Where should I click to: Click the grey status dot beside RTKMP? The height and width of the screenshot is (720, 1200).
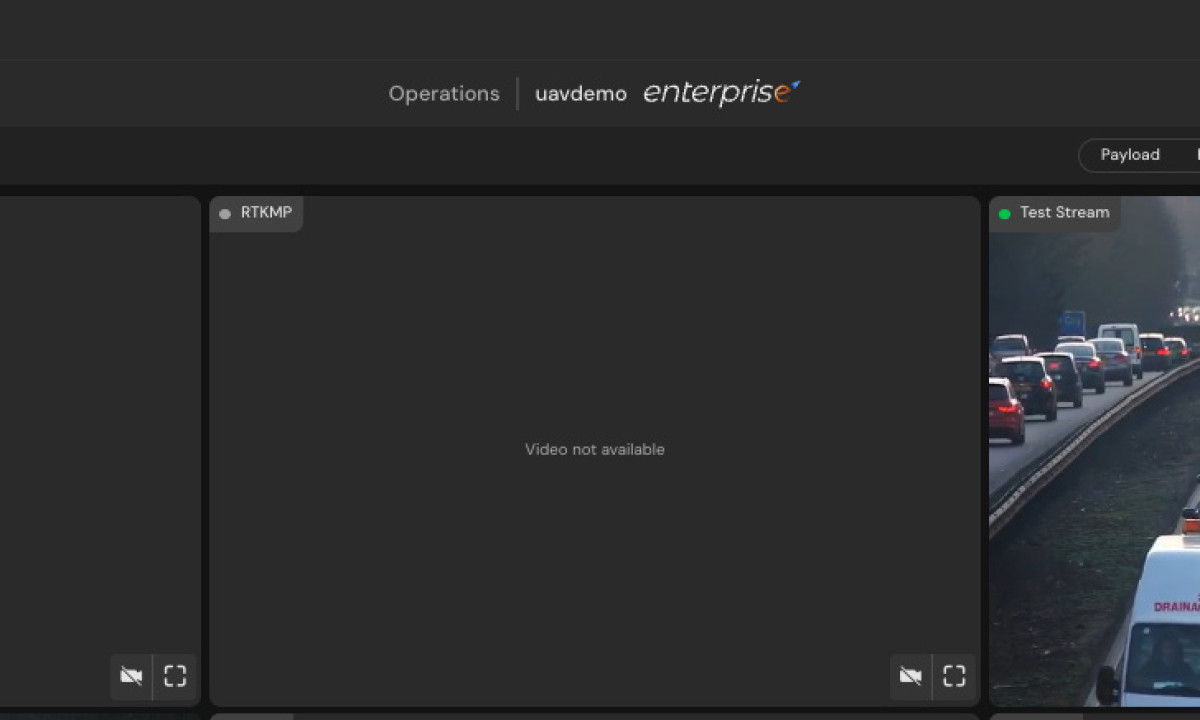(225, 213)
